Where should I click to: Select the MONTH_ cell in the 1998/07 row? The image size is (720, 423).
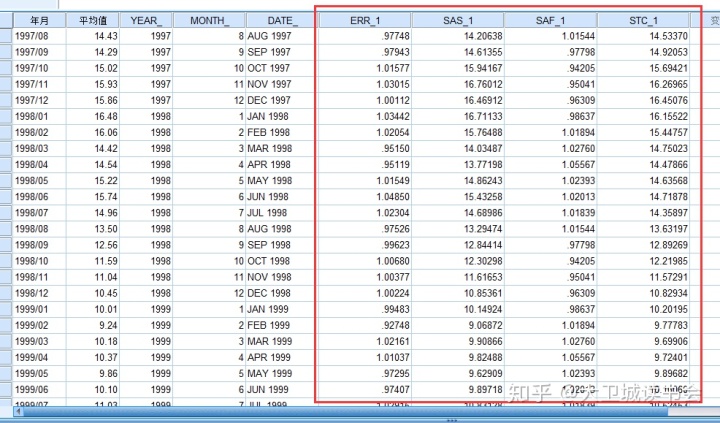click(x=209, y=213)
